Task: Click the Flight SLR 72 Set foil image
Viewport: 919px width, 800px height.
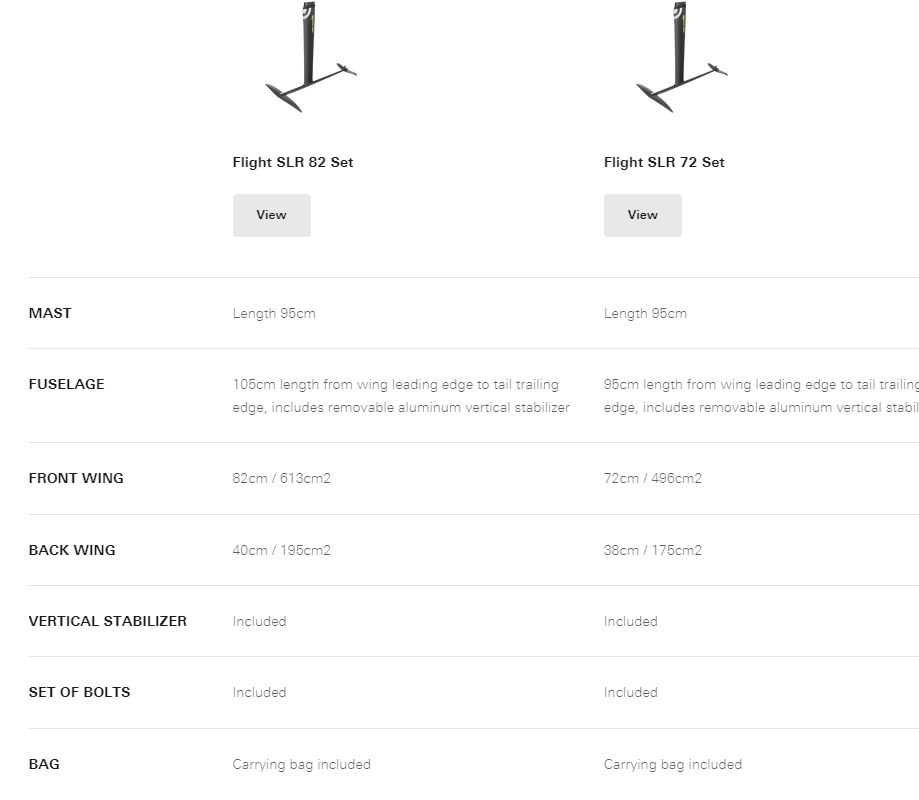Action: click(x=681, y=60)
